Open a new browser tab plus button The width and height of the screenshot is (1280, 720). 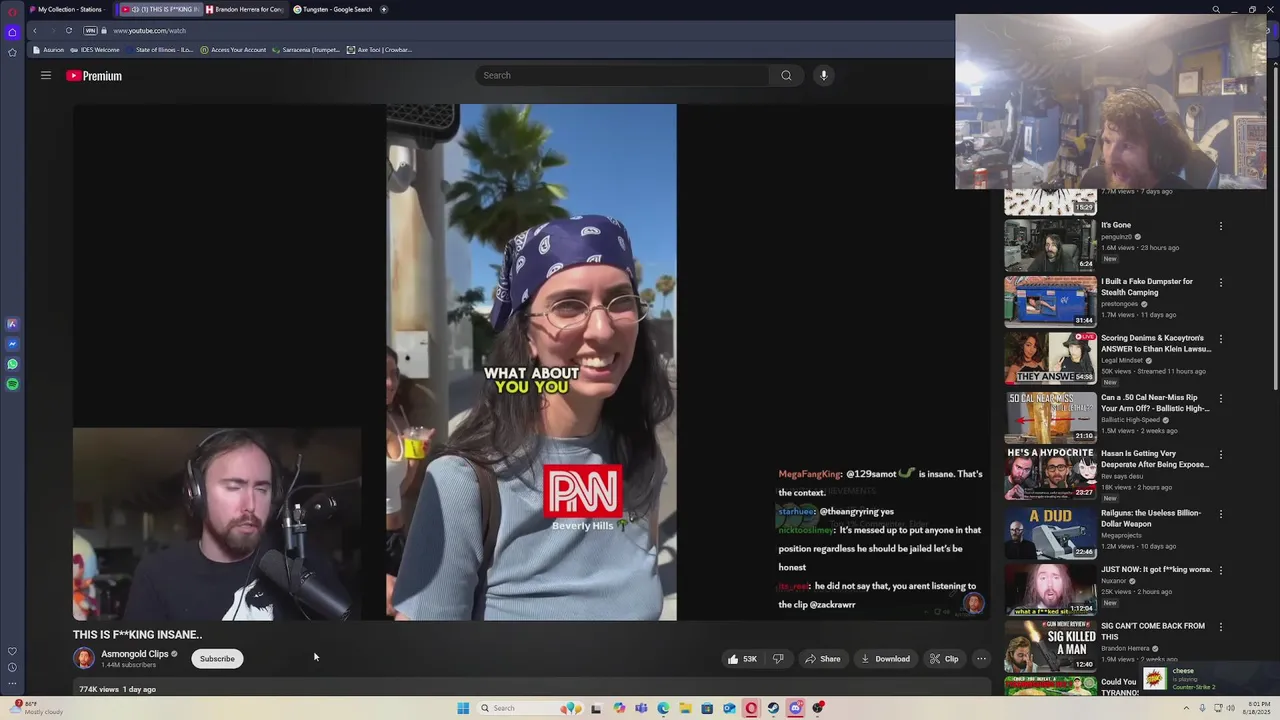point(384,9)
